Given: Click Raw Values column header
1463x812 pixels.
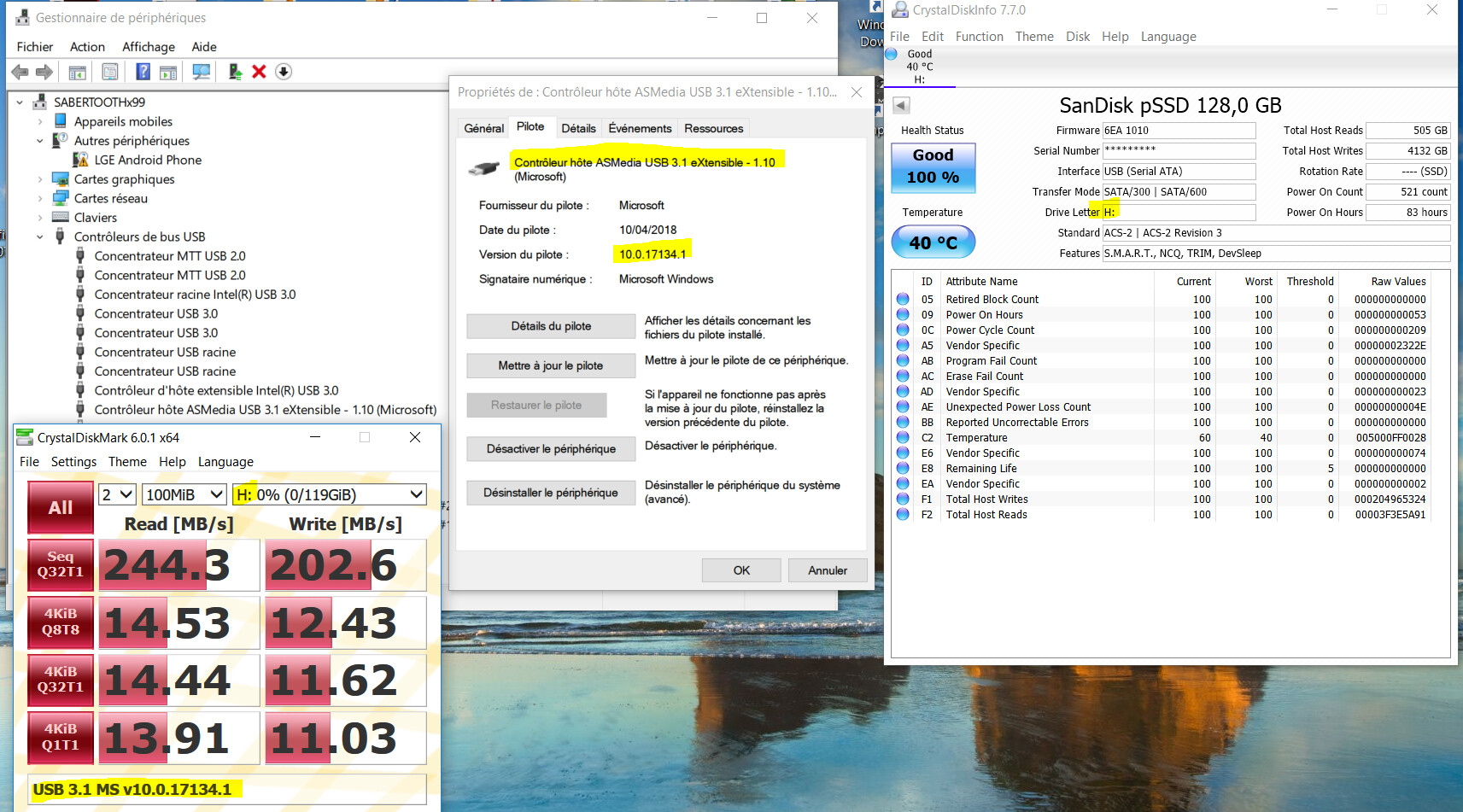Looking at the screenshot, I should (1398, 282).
